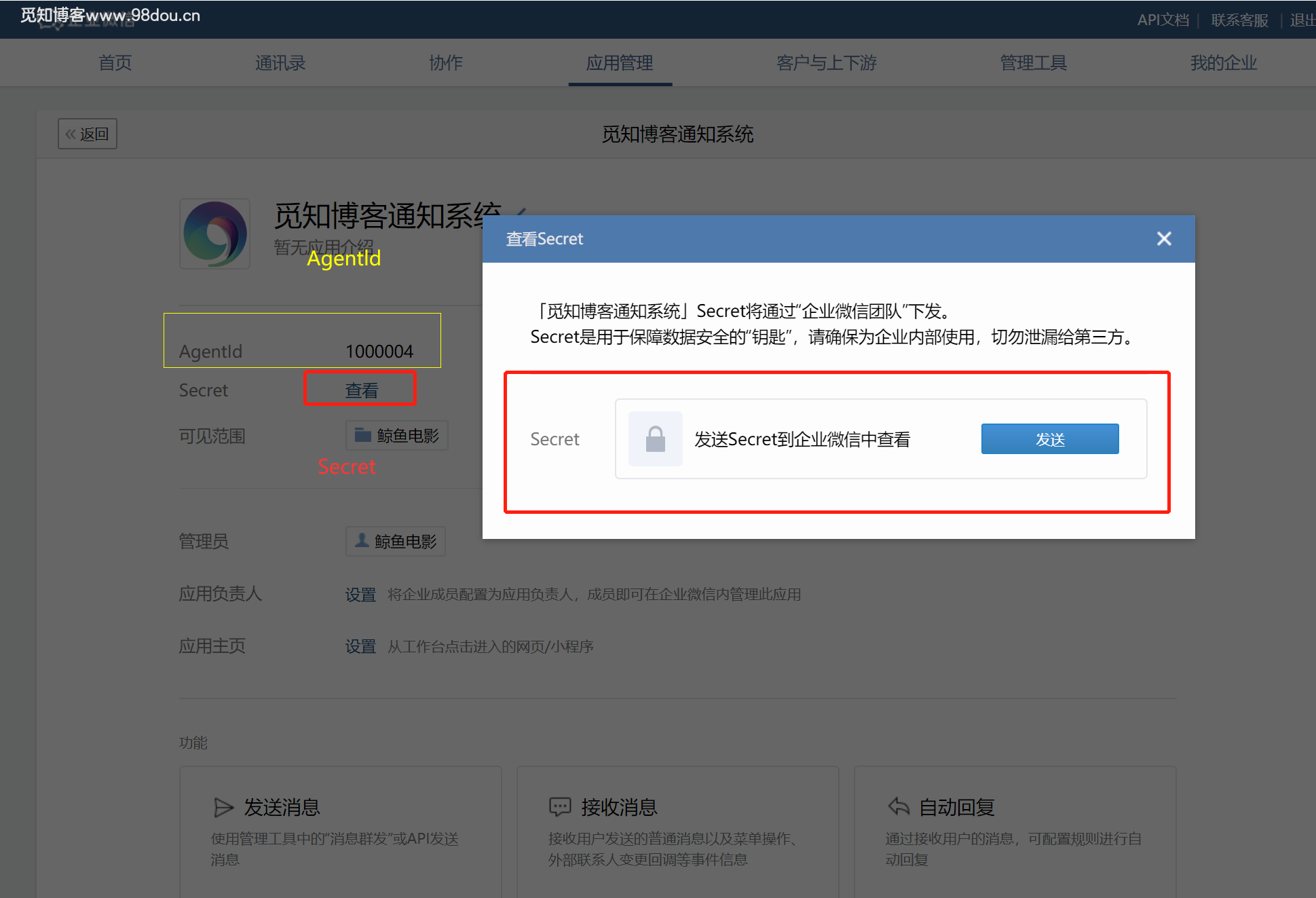Click the 发送消息 paper-plane icon
Image resolution: width=1316 pixels, height=898 pixels.
pyautogui.click(x=223, y=807)
